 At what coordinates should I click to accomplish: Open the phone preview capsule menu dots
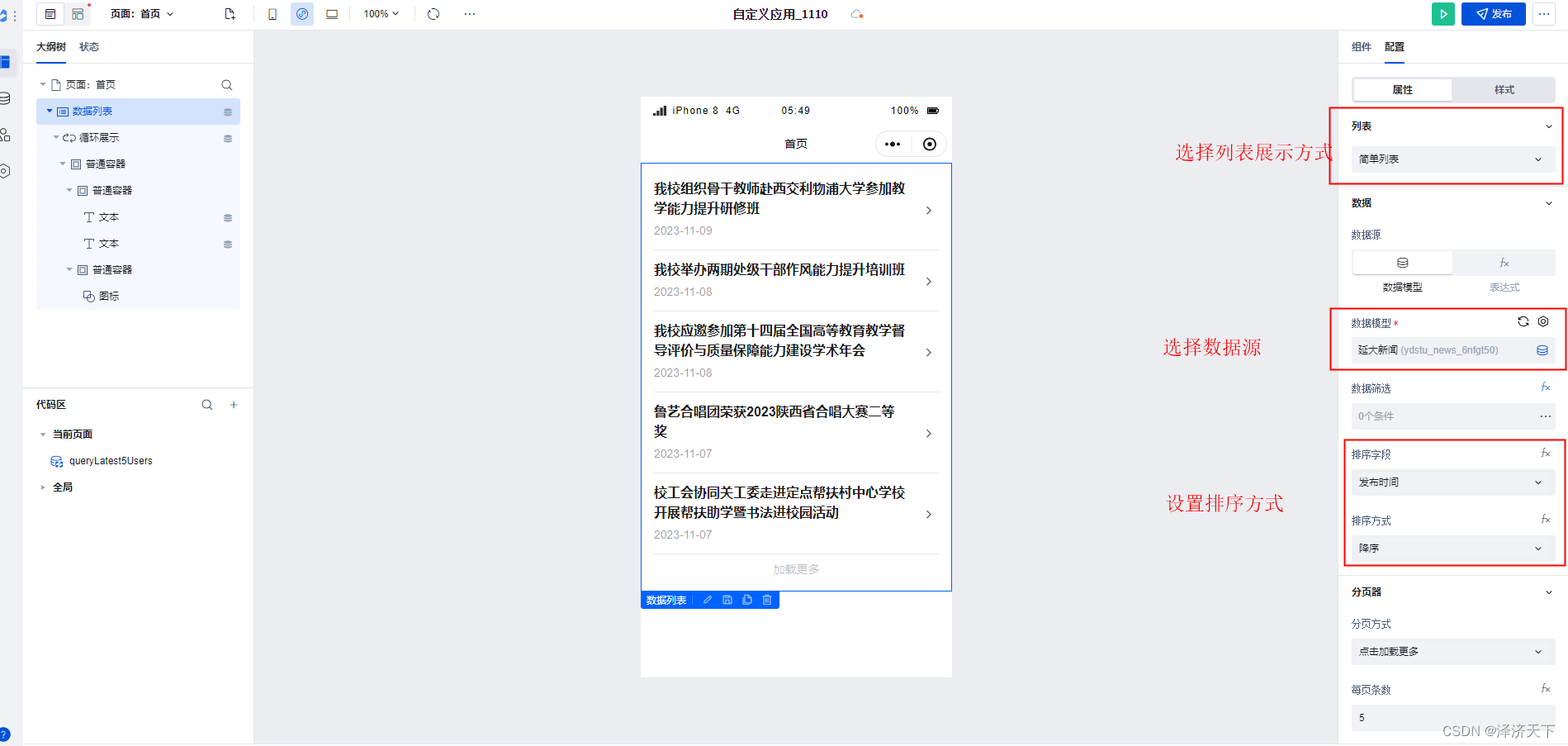893,145
